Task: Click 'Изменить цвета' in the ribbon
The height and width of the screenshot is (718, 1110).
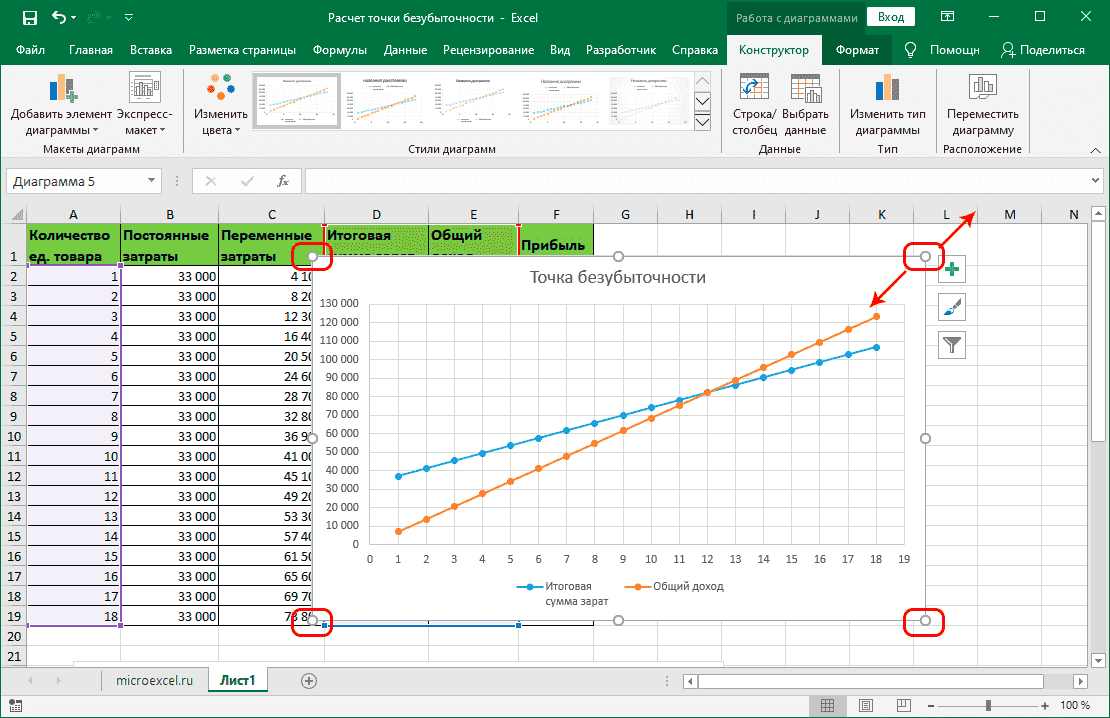Action: tap(221, 100)
